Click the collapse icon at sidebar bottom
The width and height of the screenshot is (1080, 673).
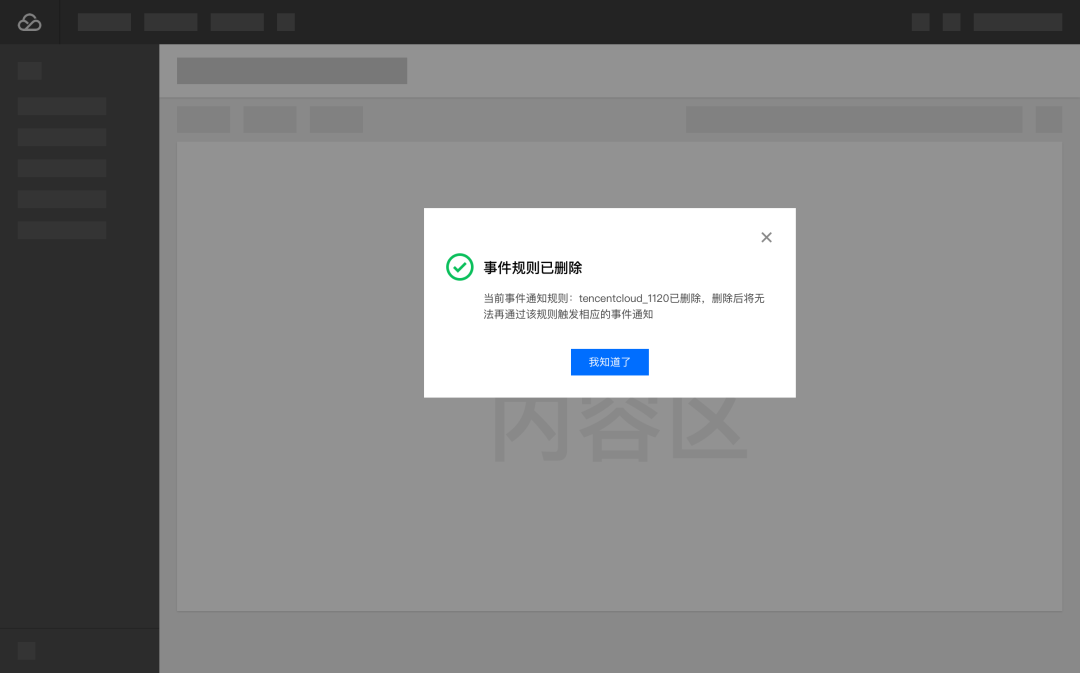(25, 651)
